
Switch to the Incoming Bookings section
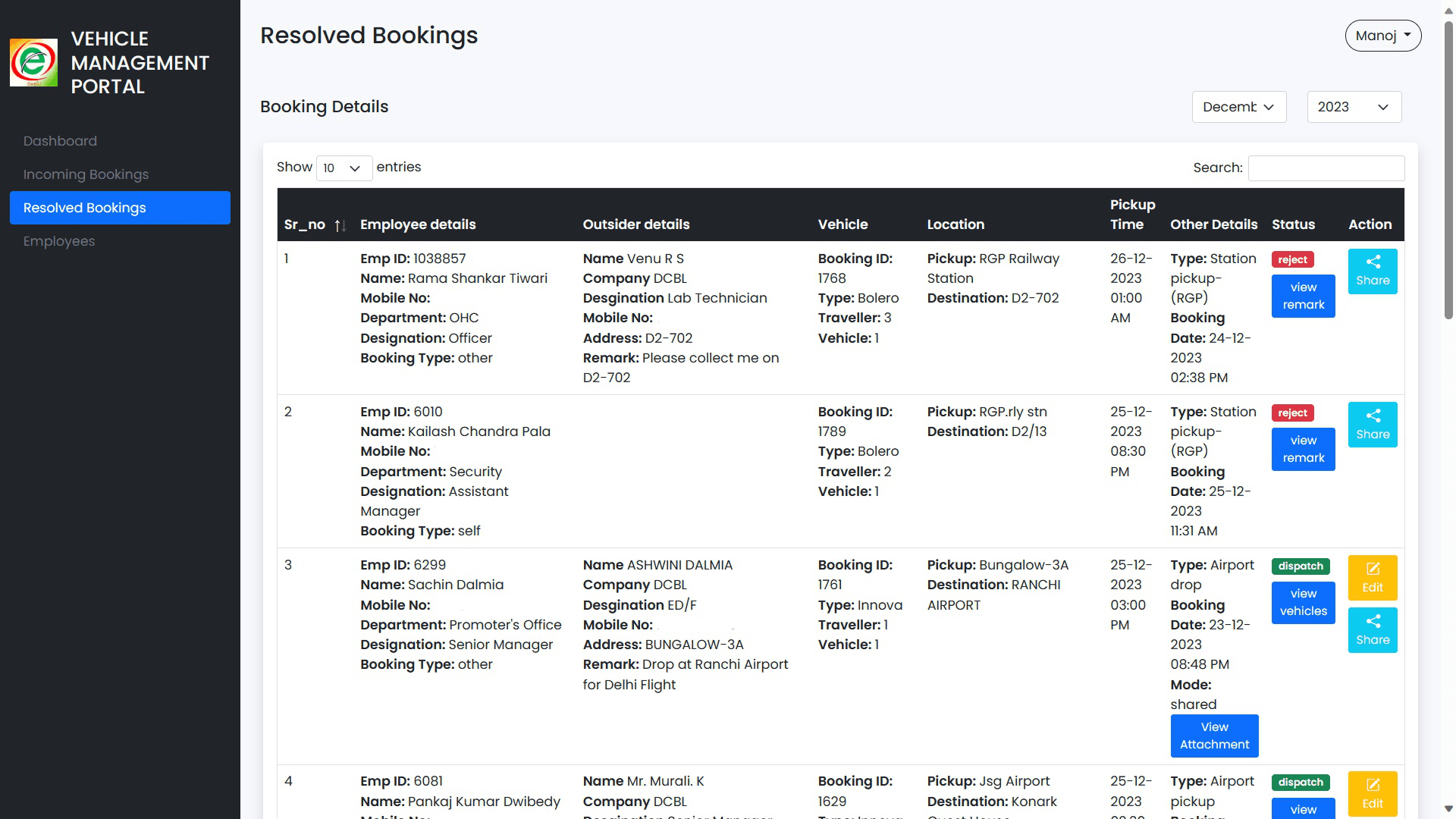coord(86,174)
